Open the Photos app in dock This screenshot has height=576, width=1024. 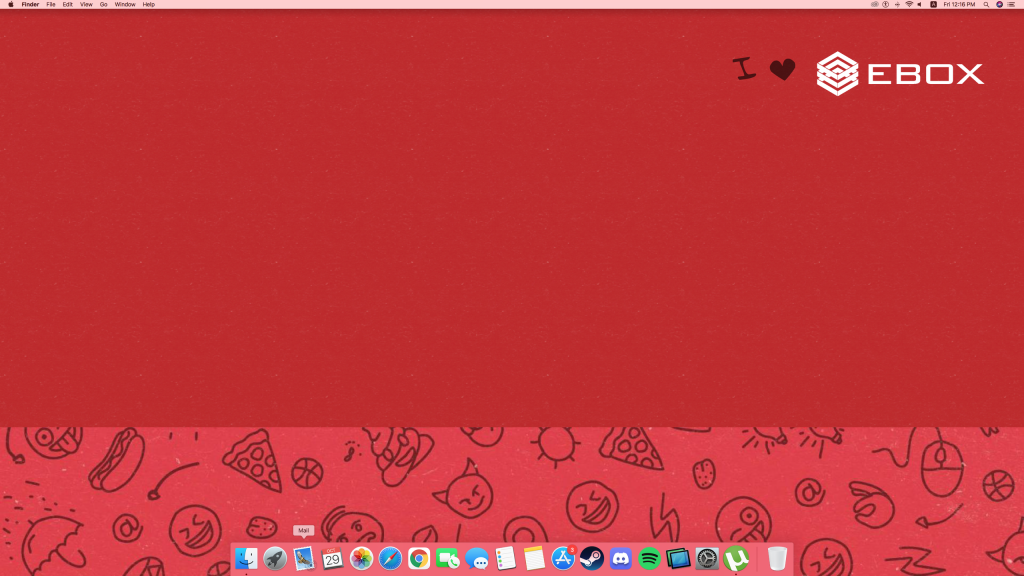coord(361,558)
